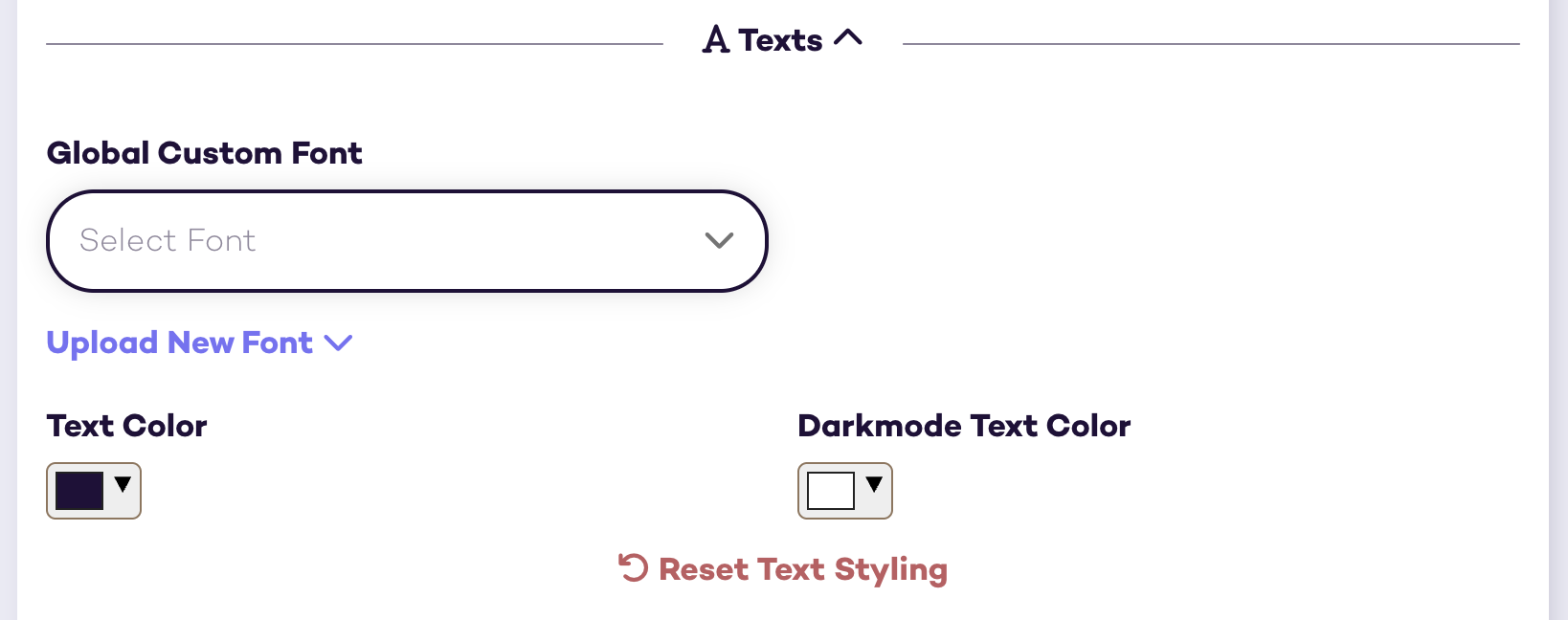The height and width of the screenshot is (620, 1568).
Task: Open the Darkmode Text Color picker arrow
Action: coord(874,484)
